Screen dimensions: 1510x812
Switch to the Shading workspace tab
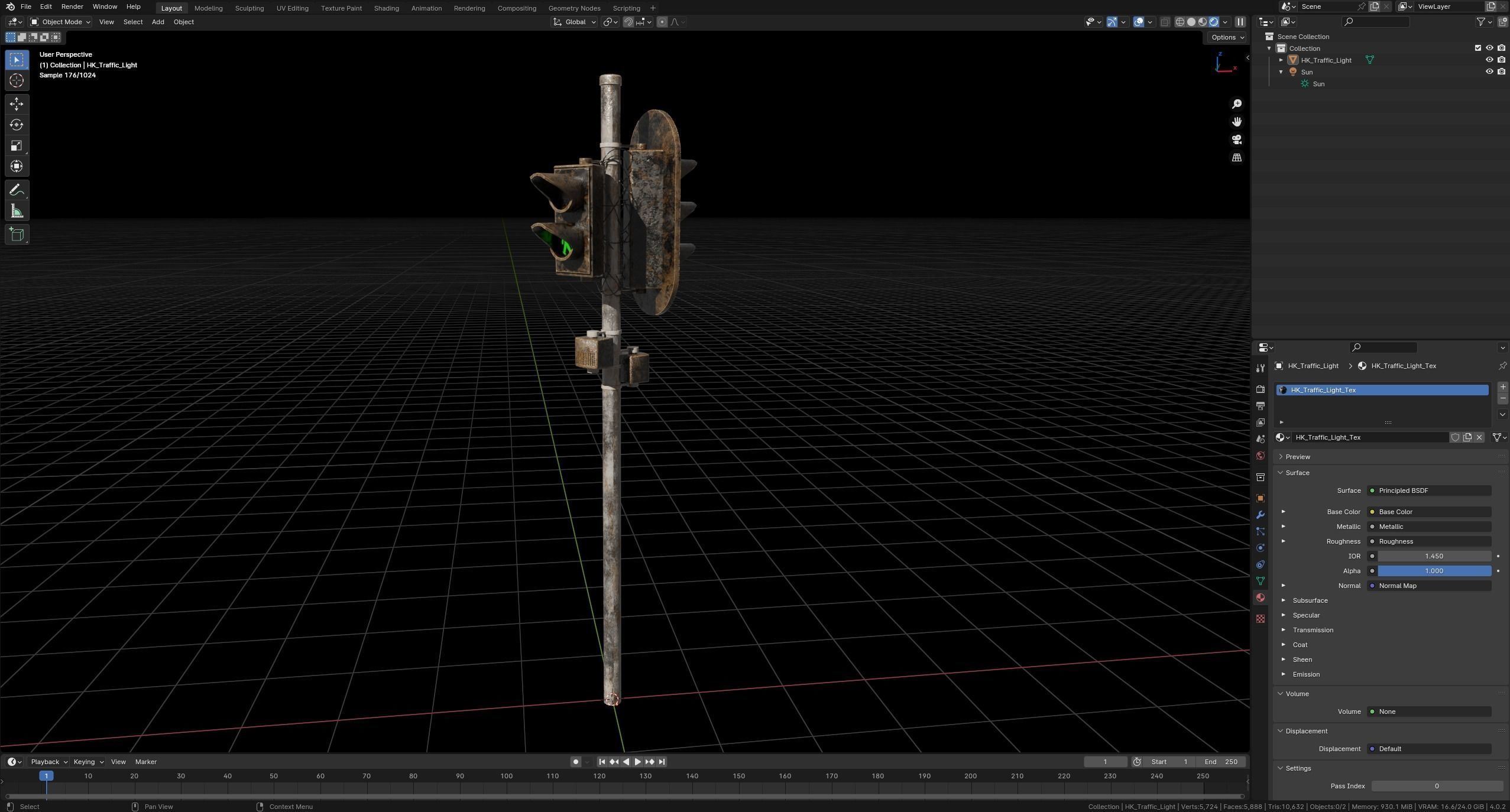(x=386, y=8)
